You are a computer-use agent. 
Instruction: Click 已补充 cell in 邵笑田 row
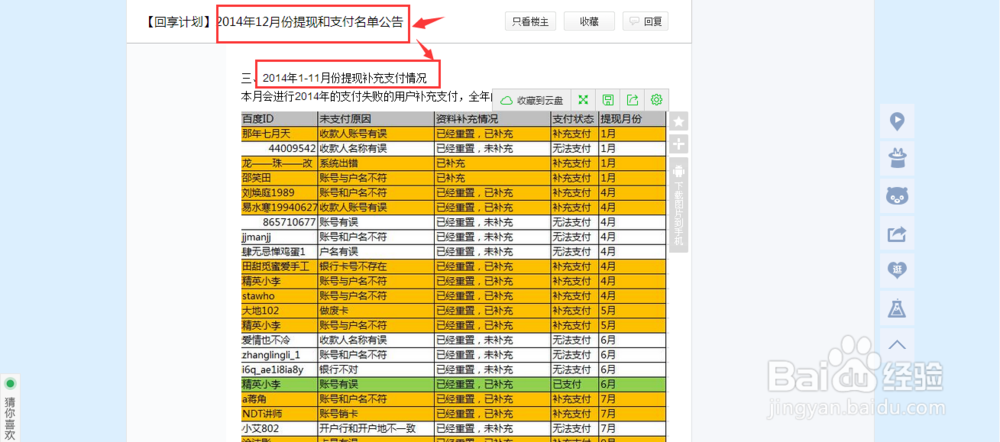(x=493, y=178)
